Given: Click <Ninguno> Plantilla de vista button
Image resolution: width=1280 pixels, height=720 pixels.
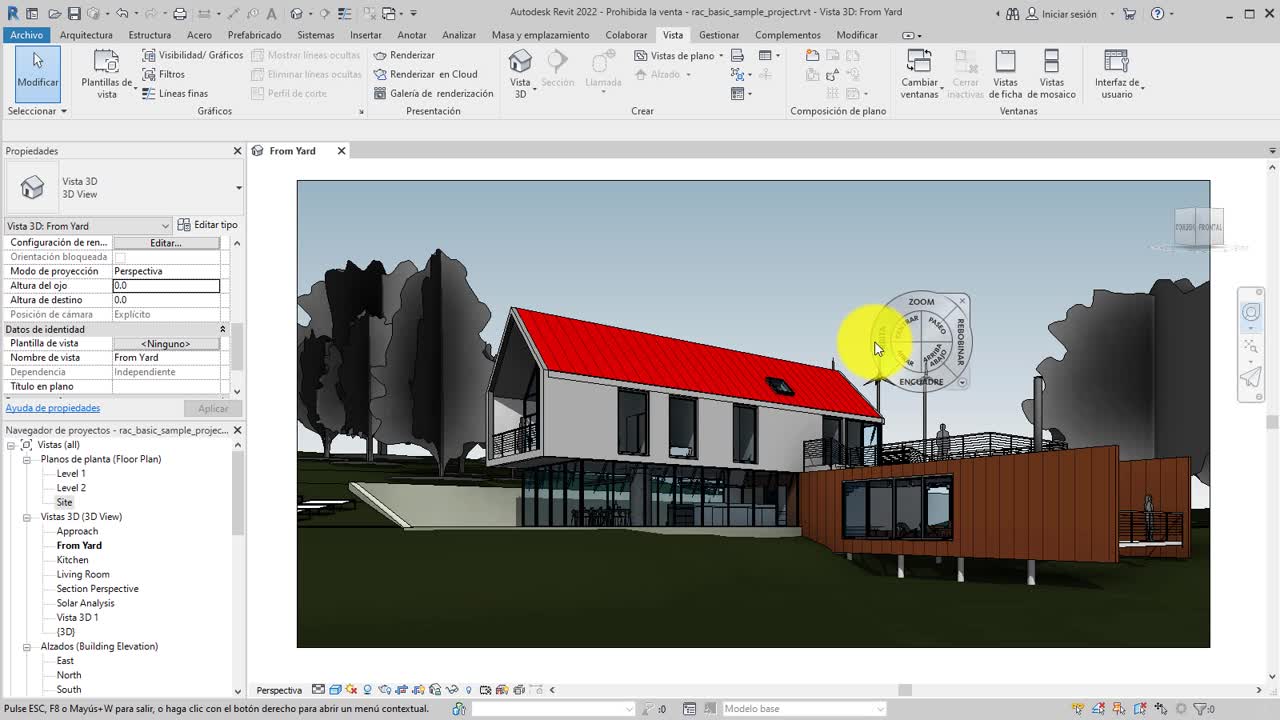Looking at the screenshot, I should click(166, 344).
